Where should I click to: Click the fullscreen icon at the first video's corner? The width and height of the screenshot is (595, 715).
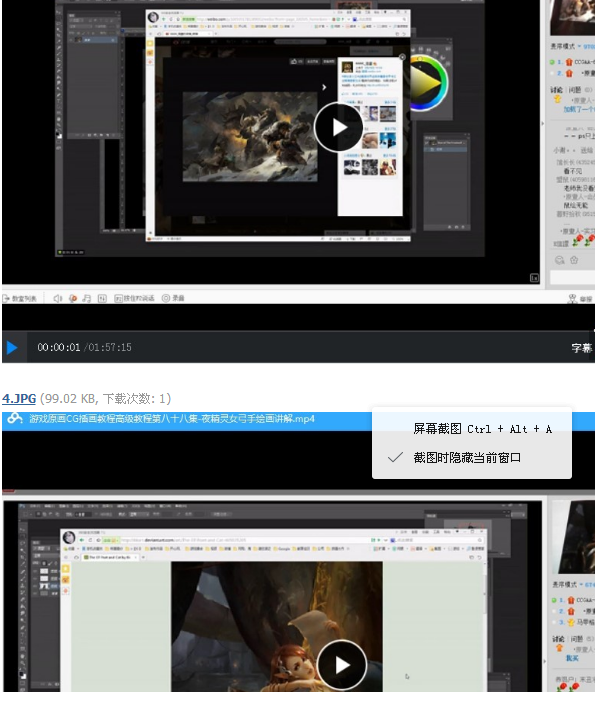point(534,278)
